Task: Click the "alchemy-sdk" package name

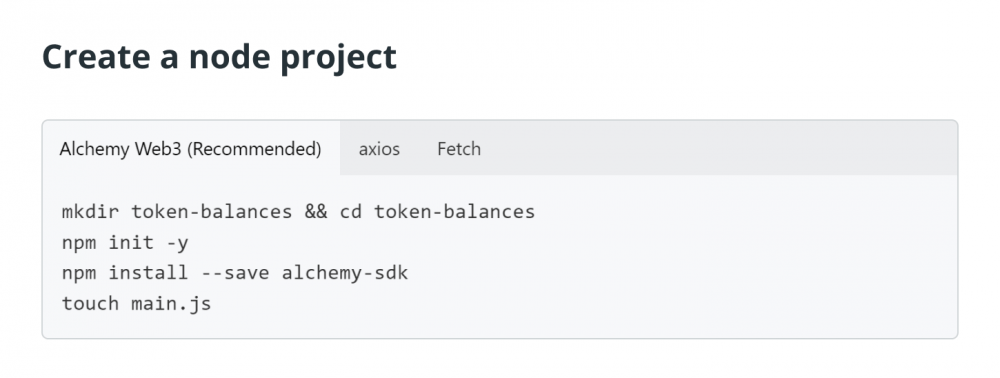Action: (344, 274)
